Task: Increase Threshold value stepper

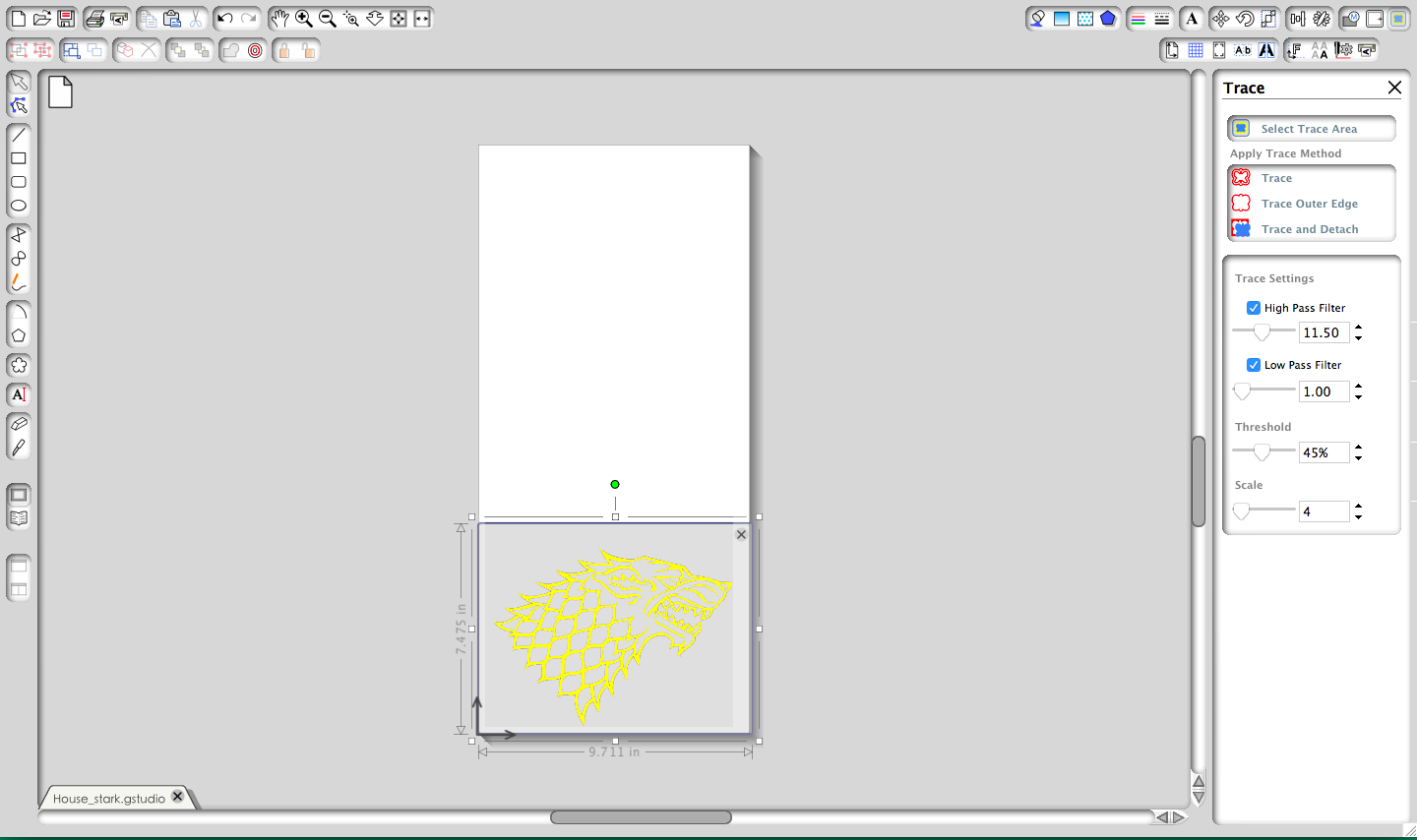Action: pyautogui.click(x=1359, y=448)
